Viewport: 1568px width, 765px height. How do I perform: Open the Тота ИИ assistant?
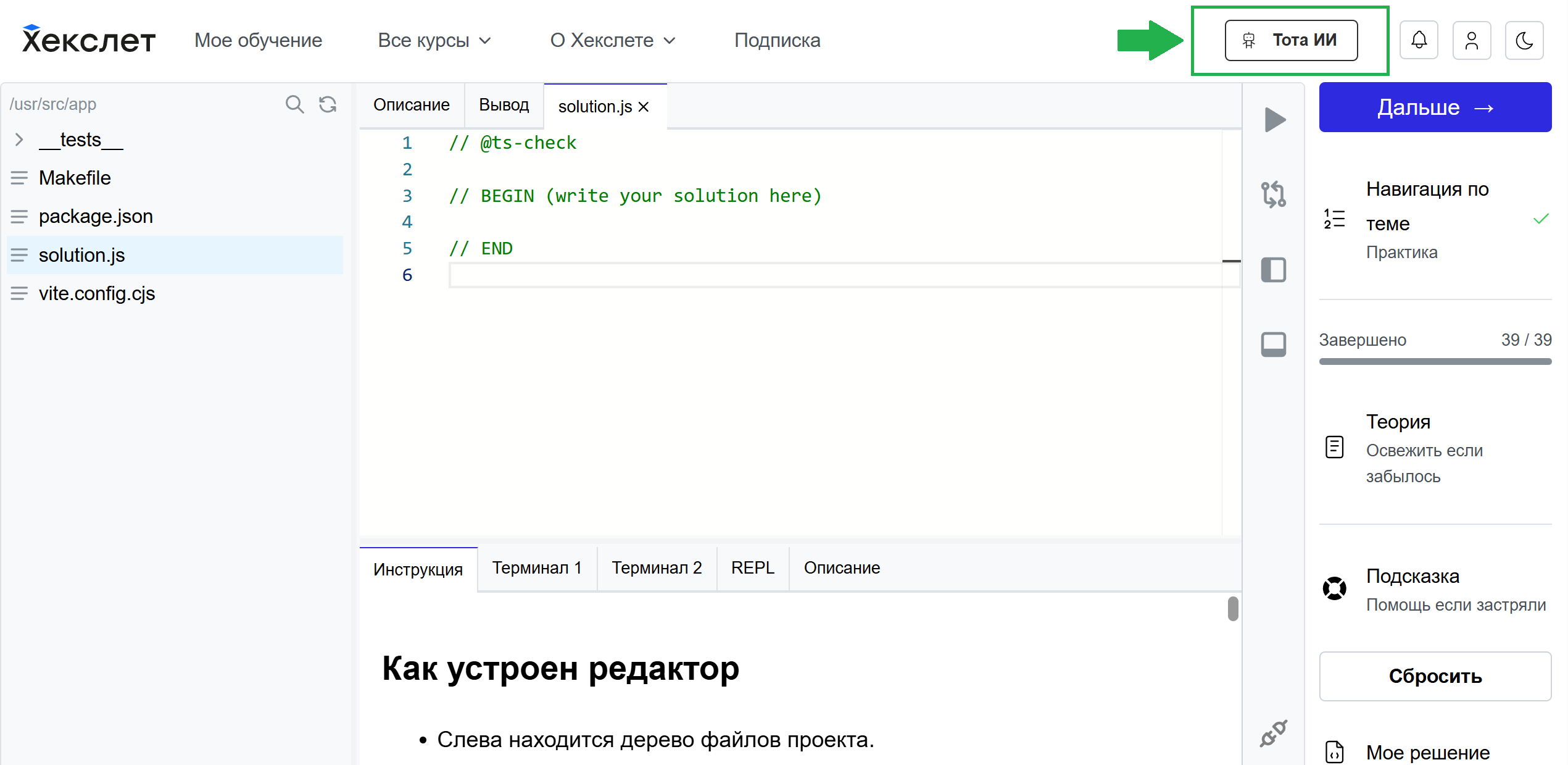point(1291,41)
